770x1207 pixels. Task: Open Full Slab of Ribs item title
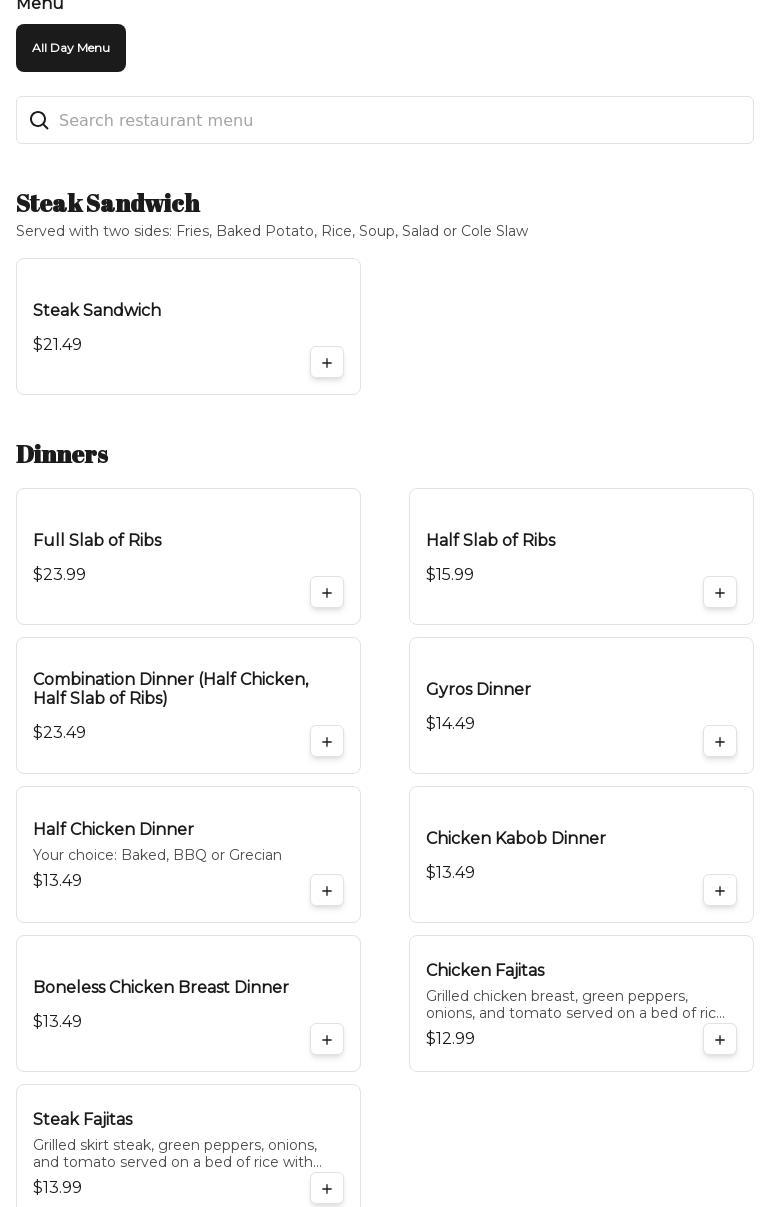point(97,541)
